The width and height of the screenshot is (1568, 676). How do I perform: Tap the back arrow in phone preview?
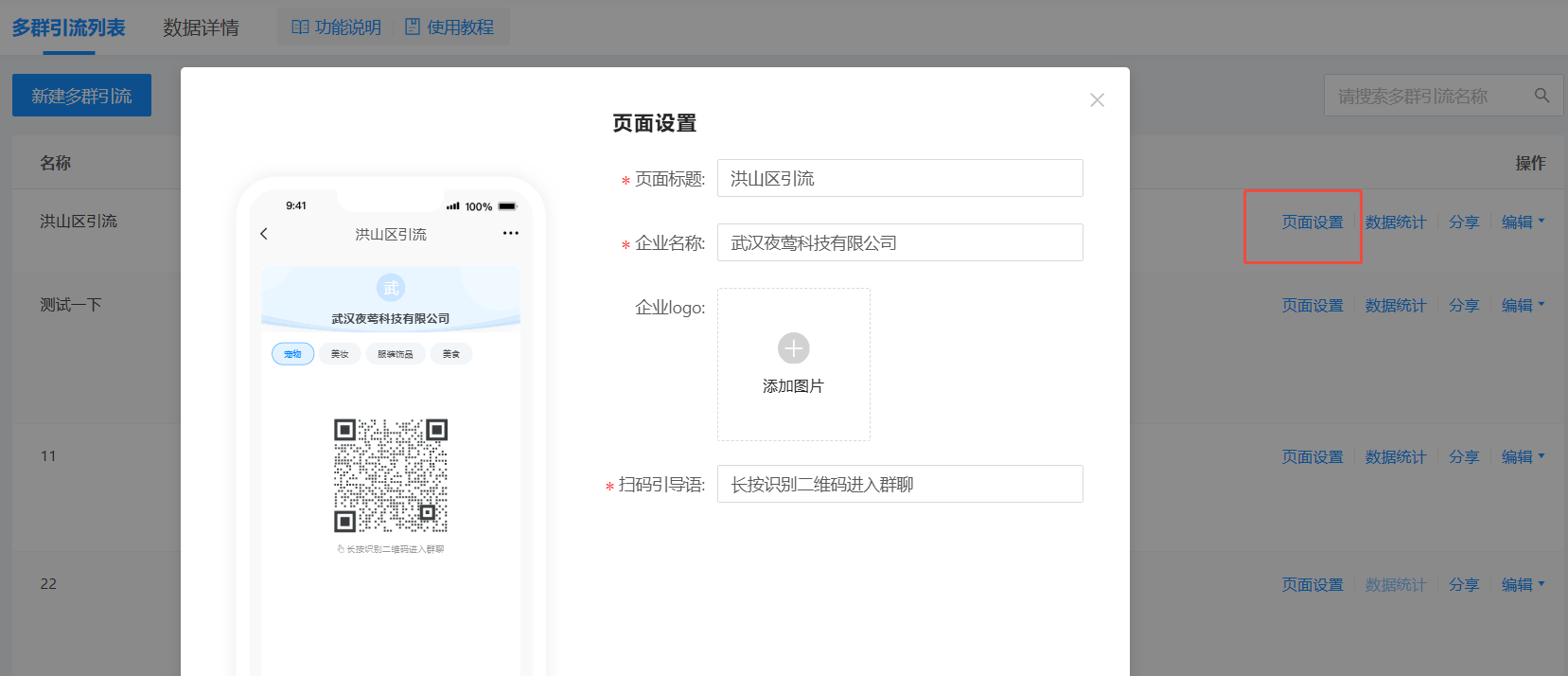[264, 233]
